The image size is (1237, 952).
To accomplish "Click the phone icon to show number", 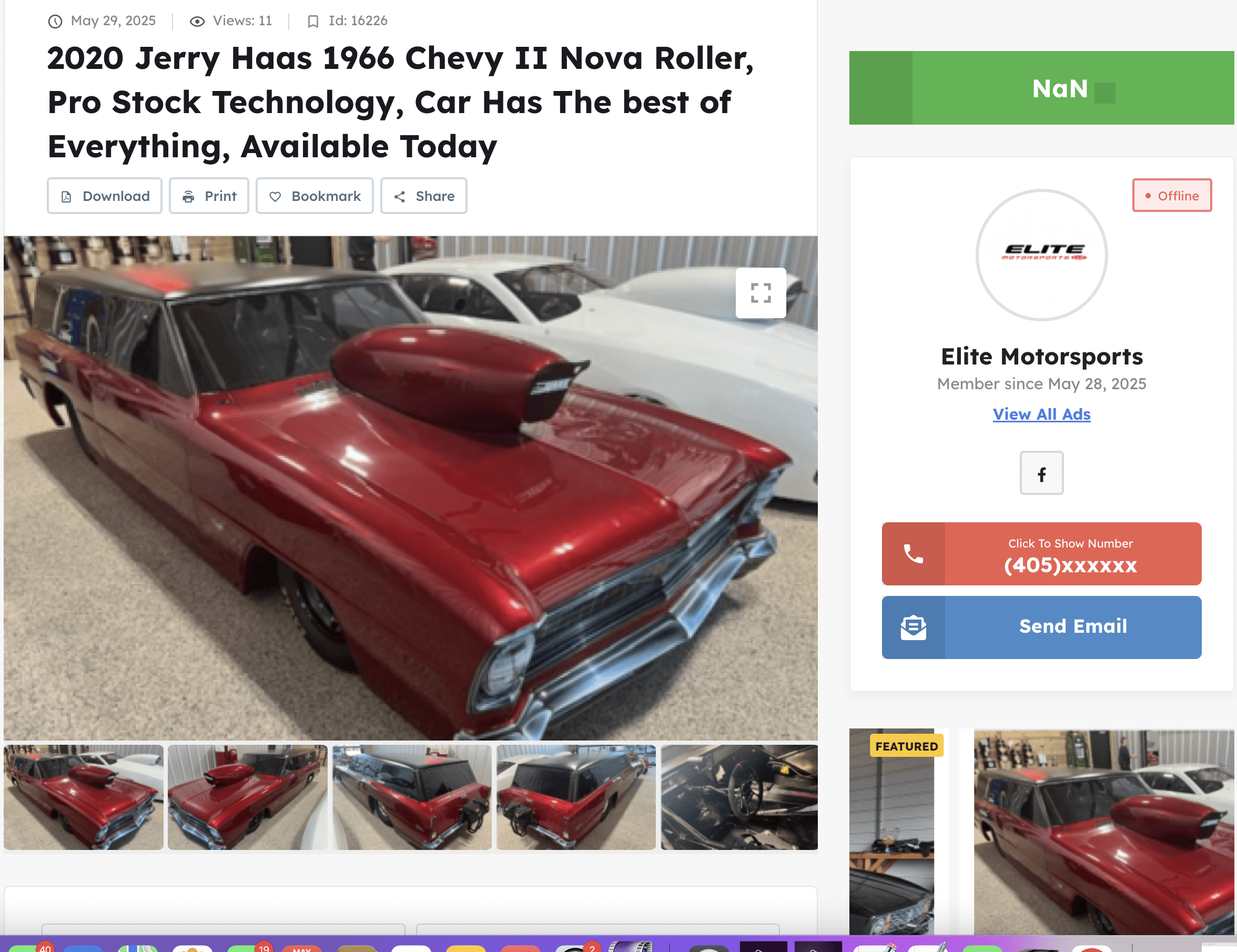I will [913, 553].
